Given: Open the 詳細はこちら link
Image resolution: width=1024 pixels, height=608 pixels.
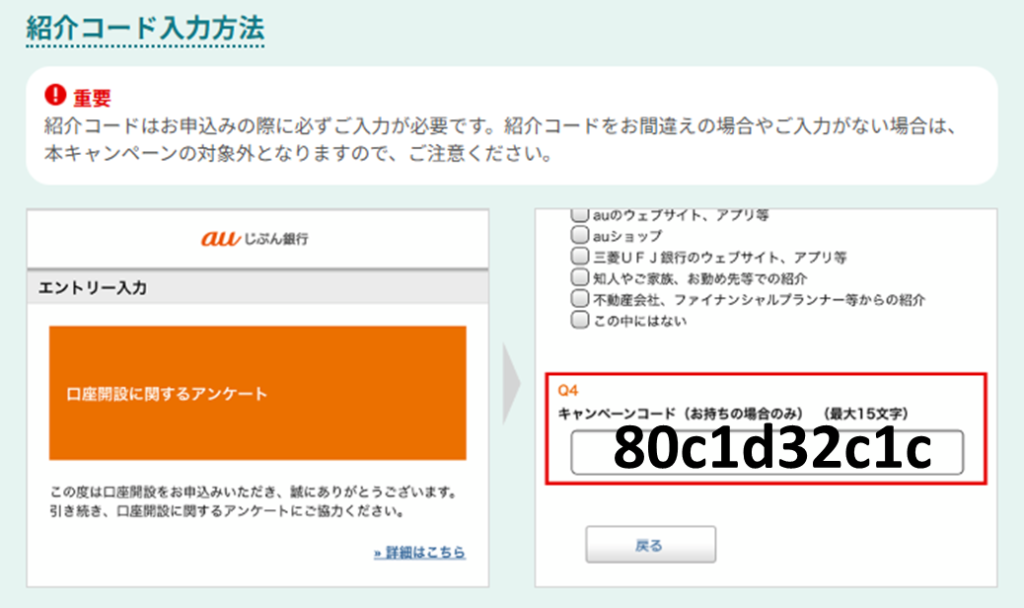Looking at the screenshot, I should tap(419, 552).
